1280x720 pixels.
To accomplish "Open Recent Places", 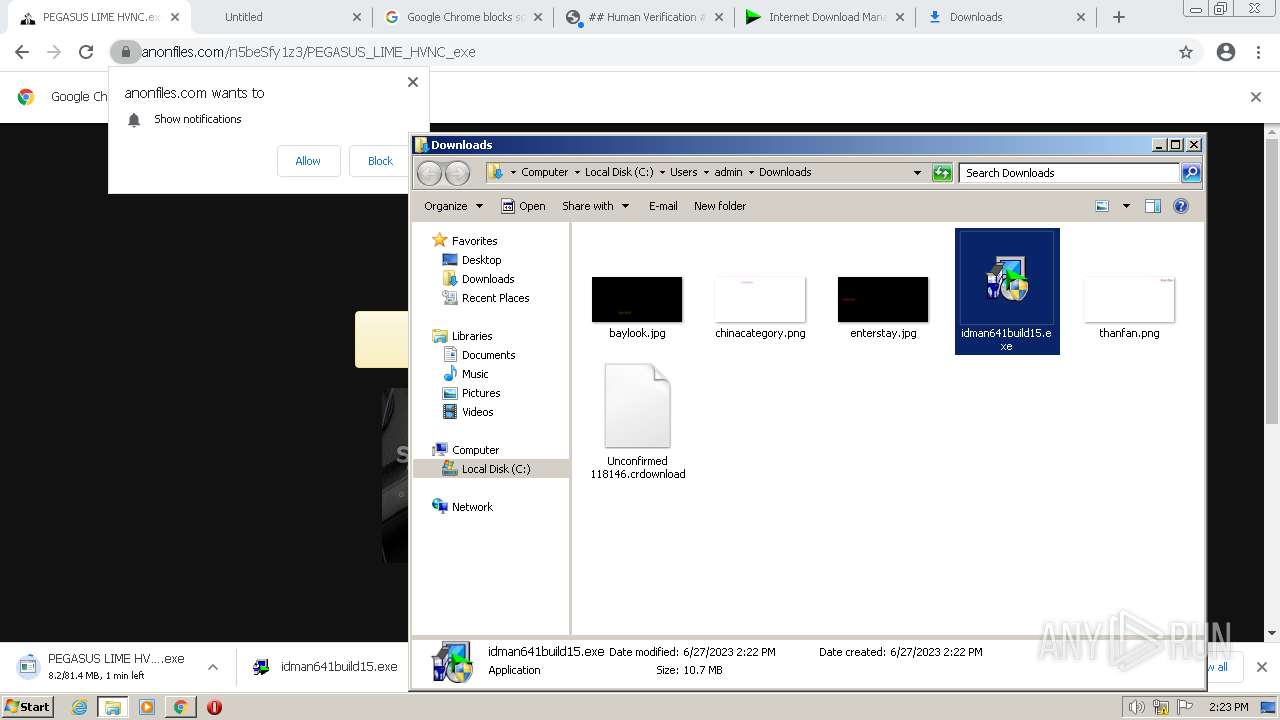I will (495, 298).
